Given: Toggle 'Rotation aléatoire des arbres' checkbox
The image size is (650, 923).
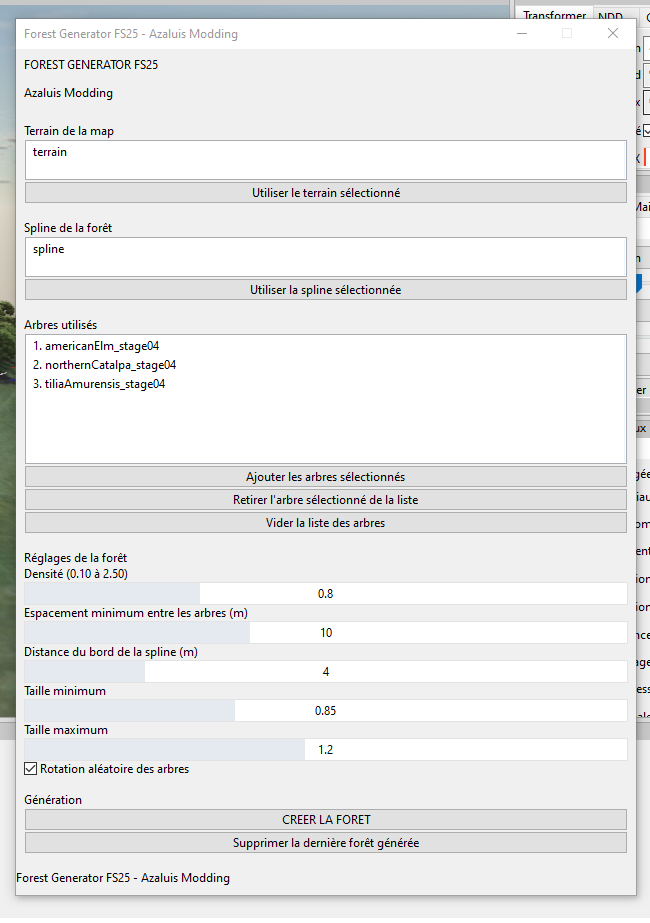Looking at the screenshot, I should click(x=31, y=769).
